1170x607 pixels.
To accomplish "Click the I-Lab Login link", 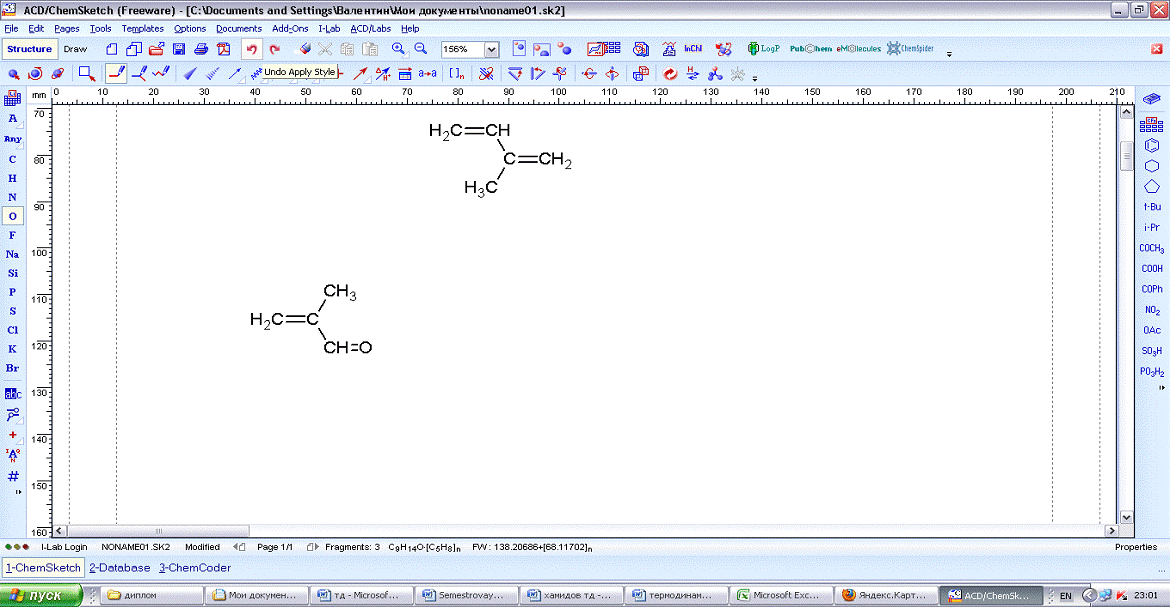I will tap(64, 547).
